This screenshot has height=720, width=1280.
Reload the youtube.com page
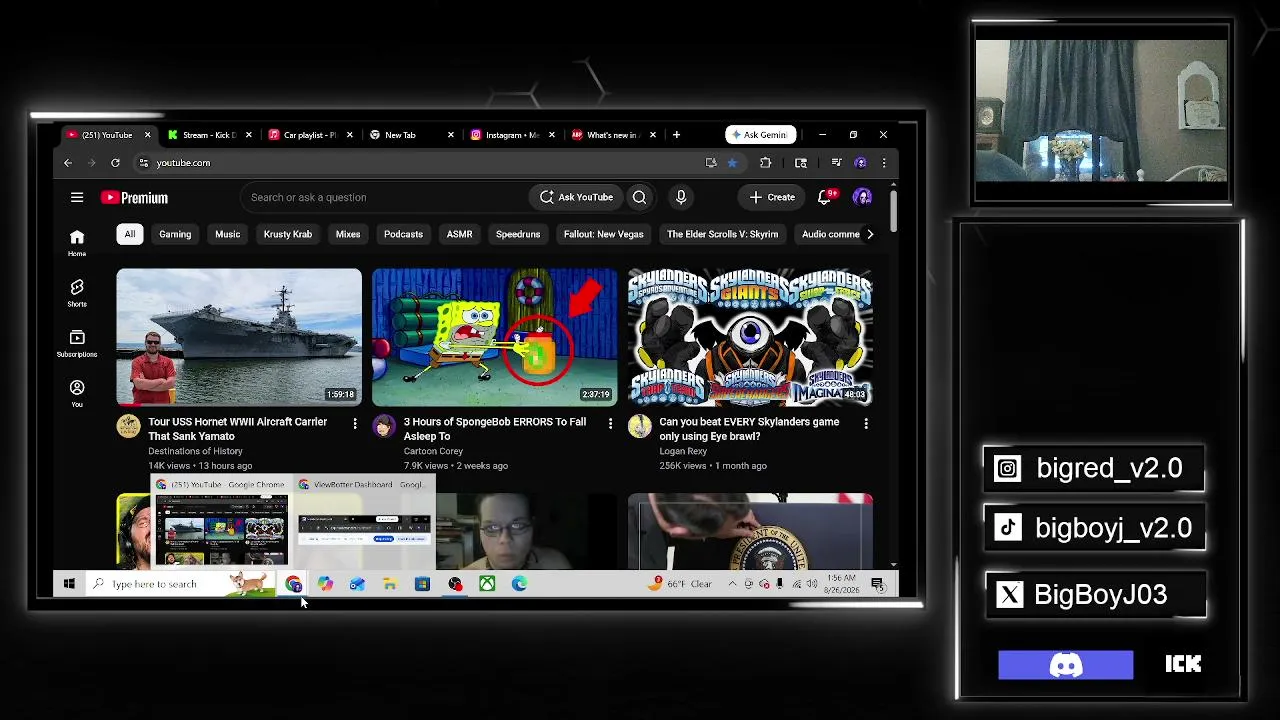tap(115, 163)
